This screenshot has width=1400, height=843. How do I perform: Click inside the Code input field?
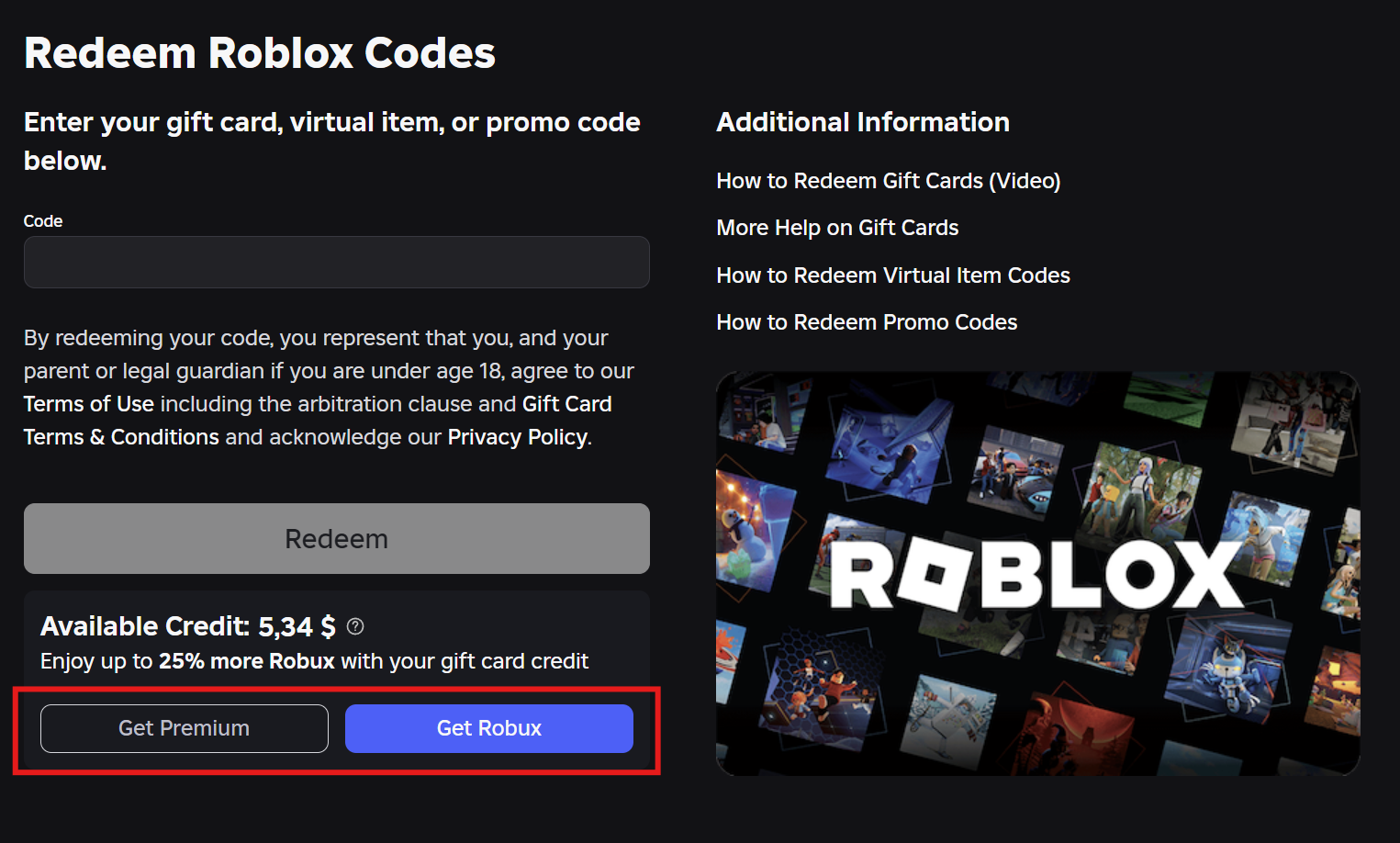tap(336, 263)
